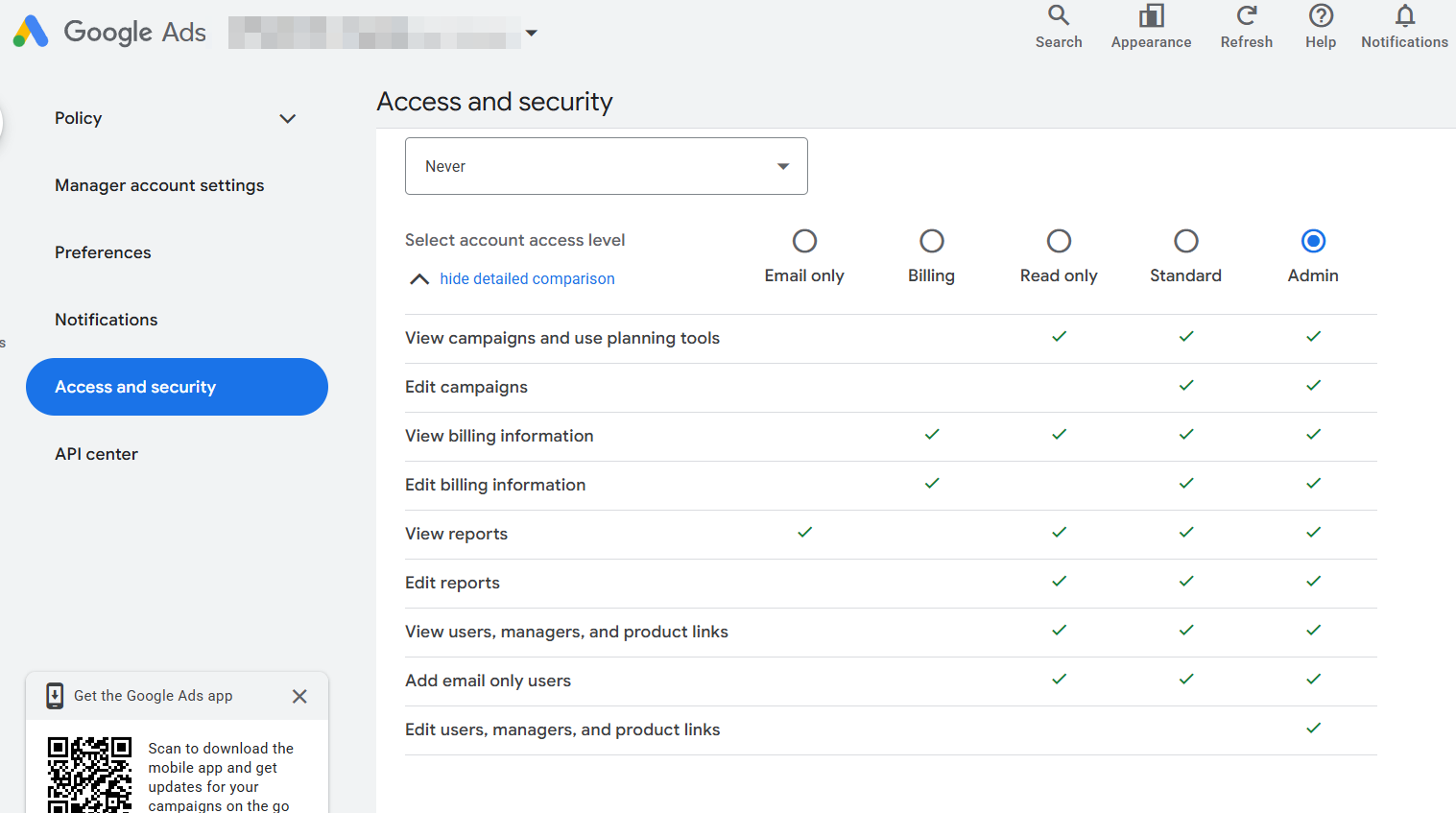The height and width of the screenshot is (813, 1456).
Task: Collapse comparison using the up chevron
Action: (x=418, y=279)
